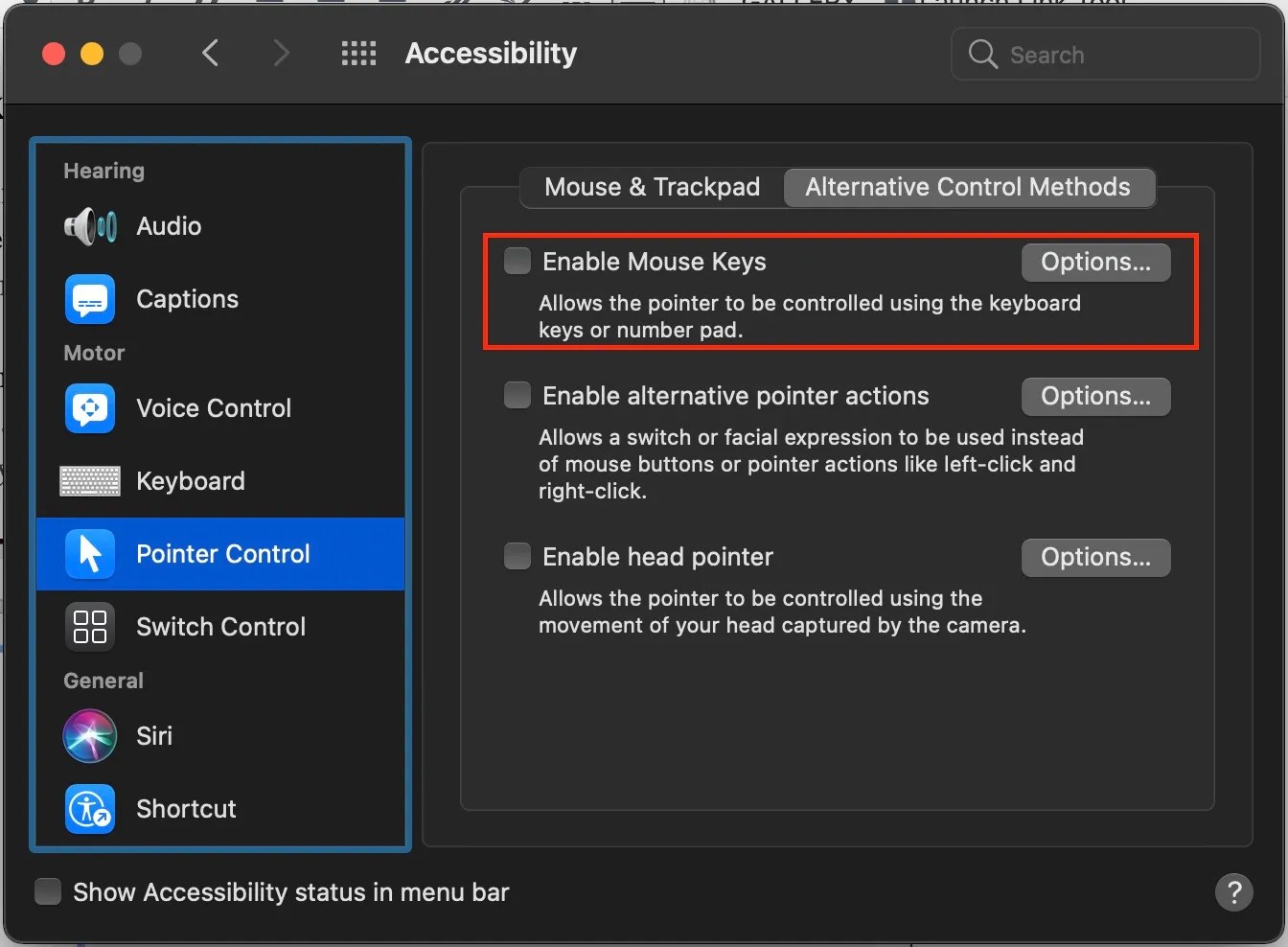Click the help question mark button
Viewport: 1288px width, 947px height.
(1233, 892)
